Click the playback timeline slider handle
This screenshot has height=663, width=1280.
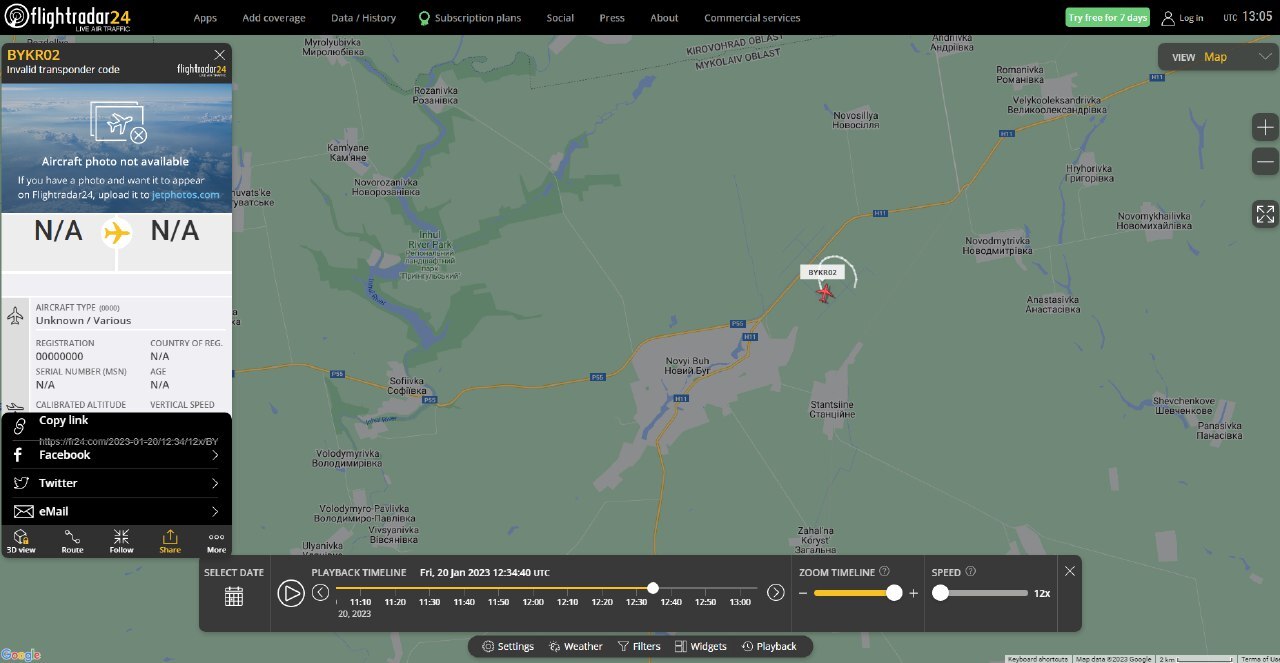click(653, 588)
